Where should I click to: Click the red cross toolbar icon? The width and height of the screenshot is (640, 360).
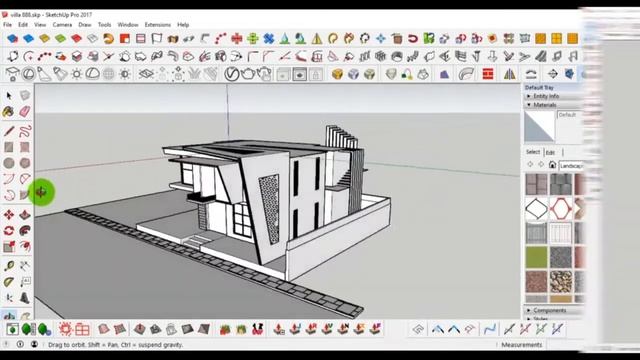[237, 39]
